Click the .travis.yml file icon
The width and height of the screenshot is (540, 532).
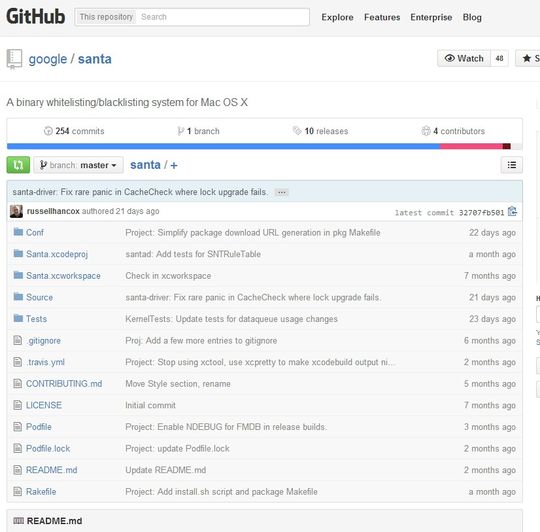pyautogui.click(x=18, y=362)
